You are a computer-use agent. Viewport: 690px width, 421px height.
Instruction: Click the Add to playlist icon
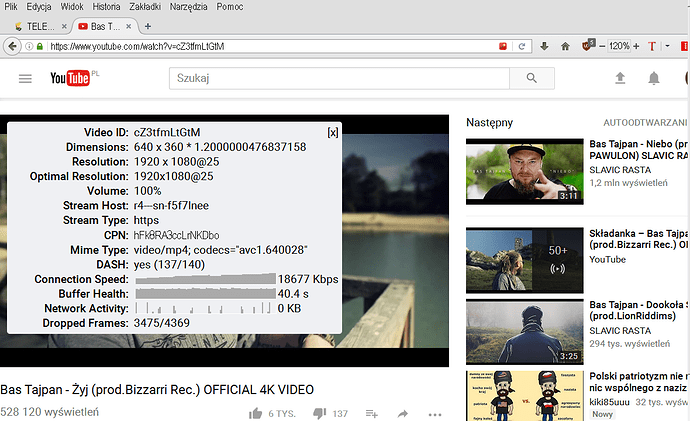[372, 413]
